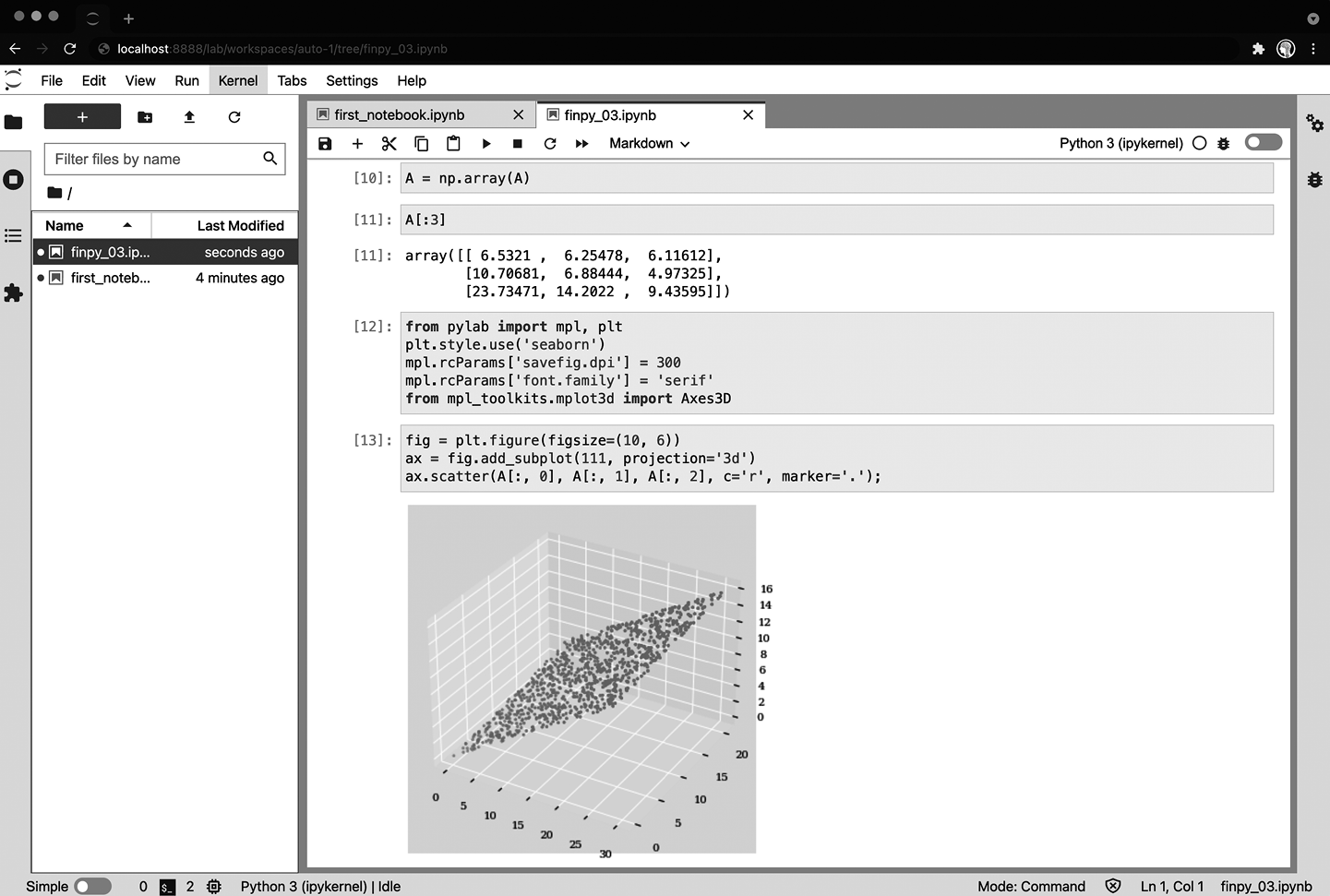The height and width of the screenshot is (896, 1330).
Task: Restart kernel and run all cells
Action: (x=581, y=144)
